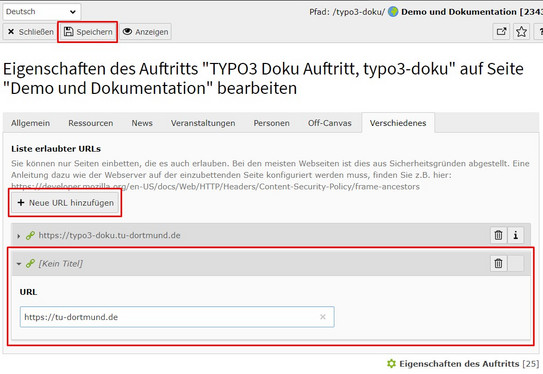Click the globe page icon in path
Screen dimensions: 543x374
[x=393, y=12]
